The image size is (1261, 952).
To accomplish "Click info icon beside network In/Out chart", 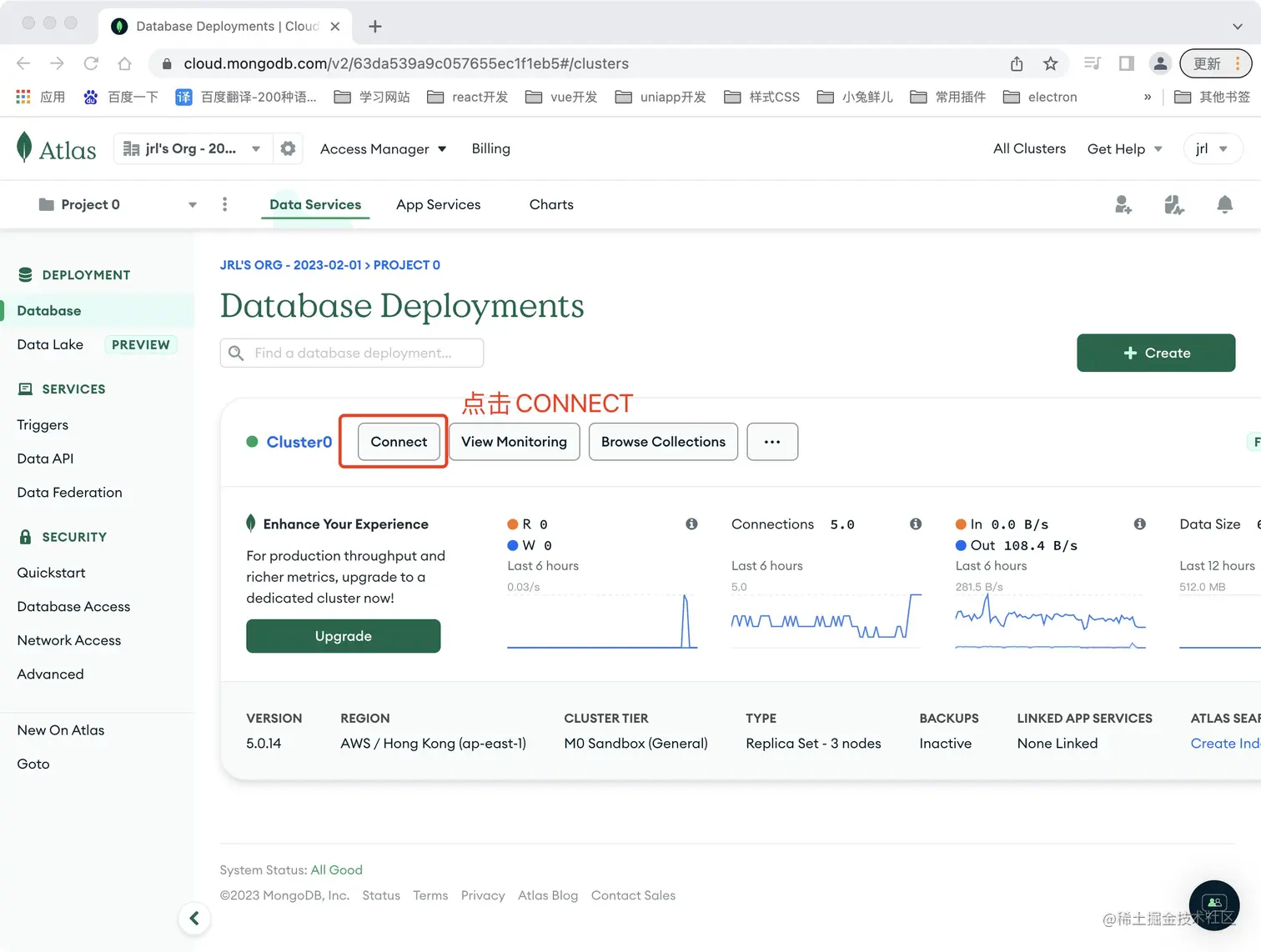I will tap(1140, 524).
